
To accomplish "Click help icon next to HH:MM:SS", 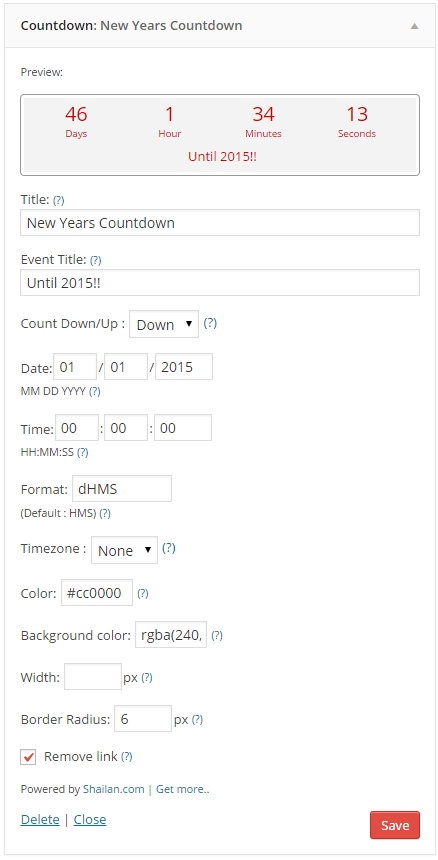I will tap(83, 452).
